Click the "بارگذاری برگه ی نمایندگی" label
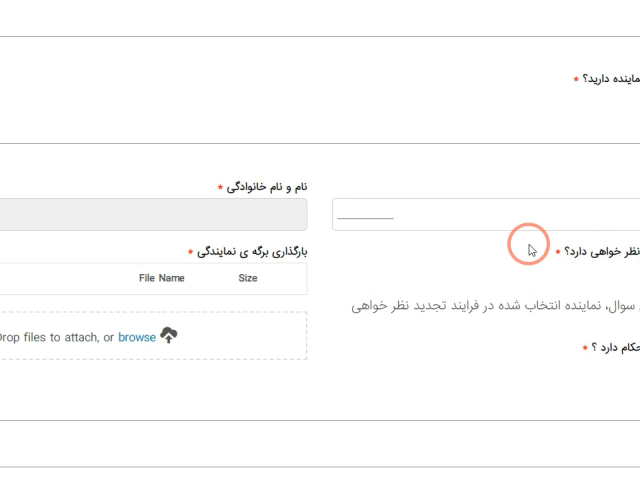The image size is (640, 480). point(252,251)
